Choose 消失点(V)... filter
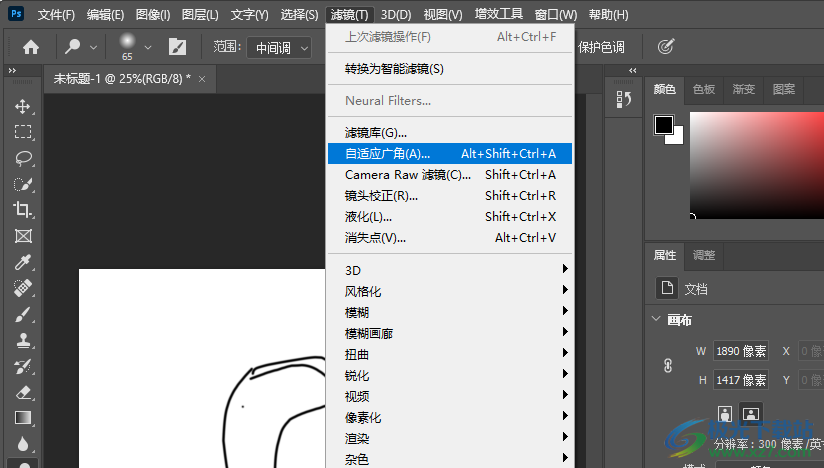The image size is (824, 468). (450, 237)
